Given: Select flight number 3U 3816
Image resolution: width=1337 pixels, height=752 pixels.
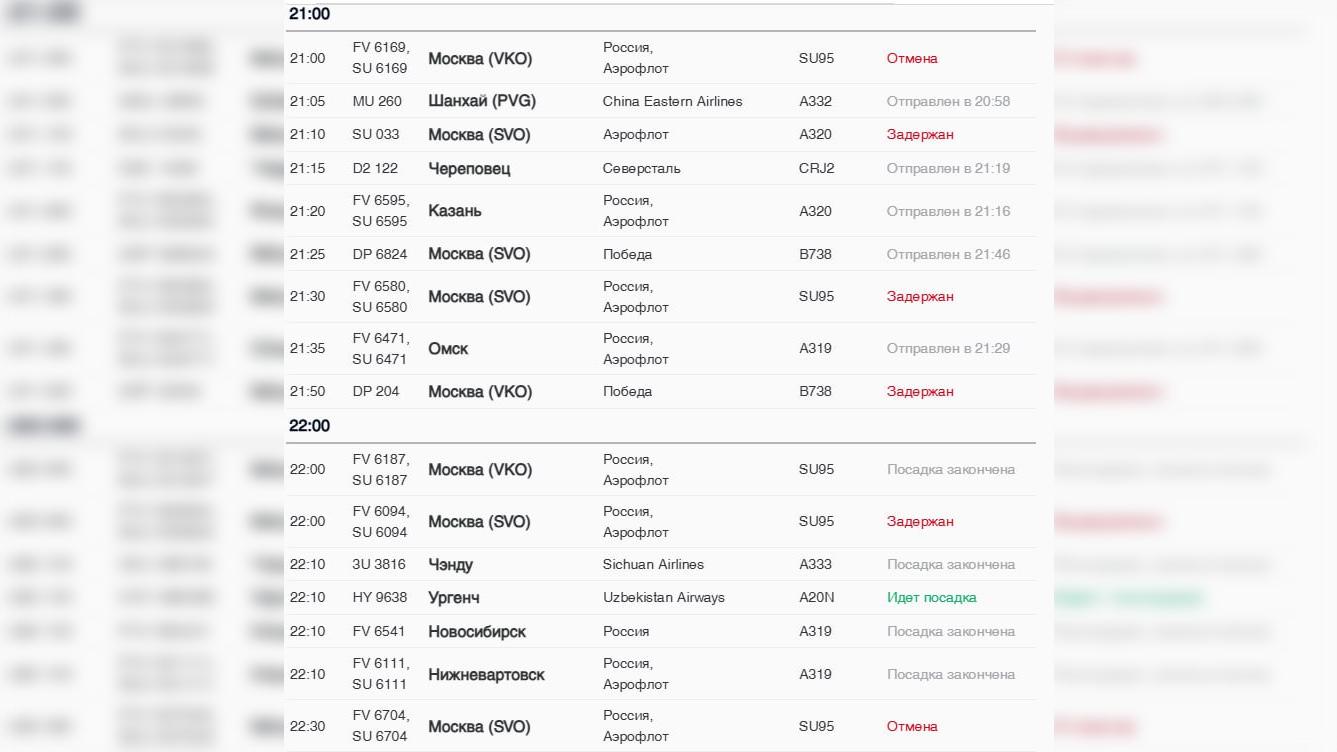Looking at the screenshot, I should pyautogui.click(x=379, y=564).
